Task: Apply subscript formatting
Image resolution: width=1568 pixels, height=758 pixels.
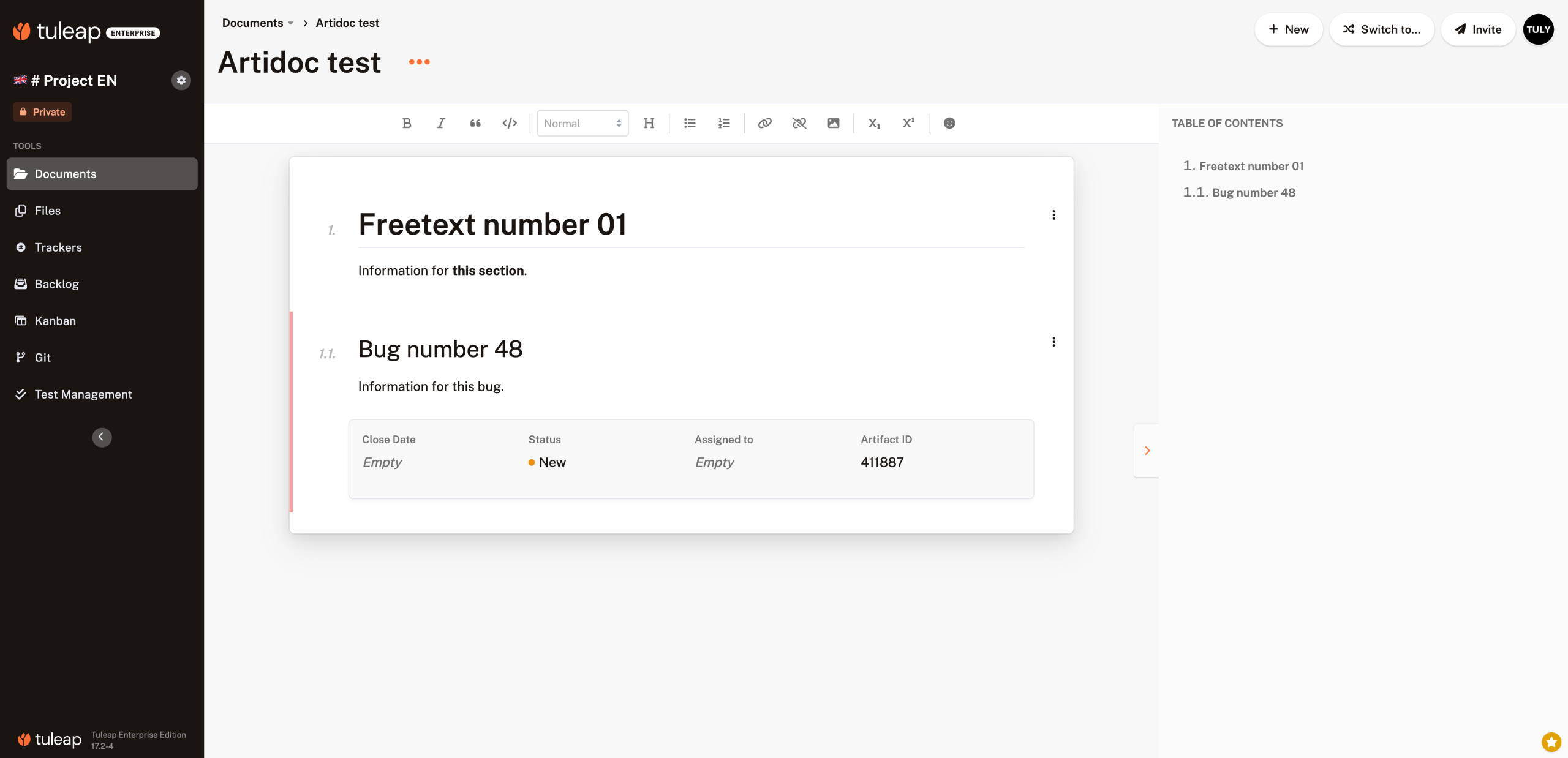Action: [x=873, y=123]
